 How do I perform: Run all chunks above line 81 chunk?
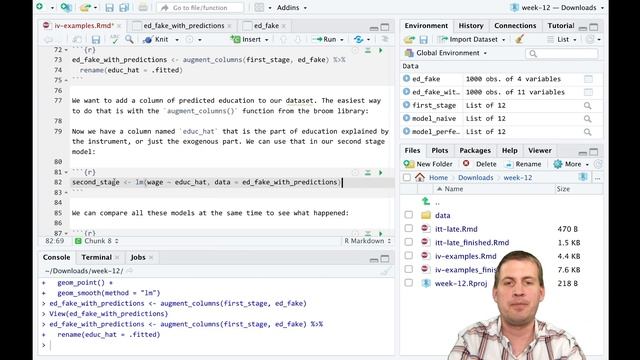pyautogui.click(x=368, y=173)
